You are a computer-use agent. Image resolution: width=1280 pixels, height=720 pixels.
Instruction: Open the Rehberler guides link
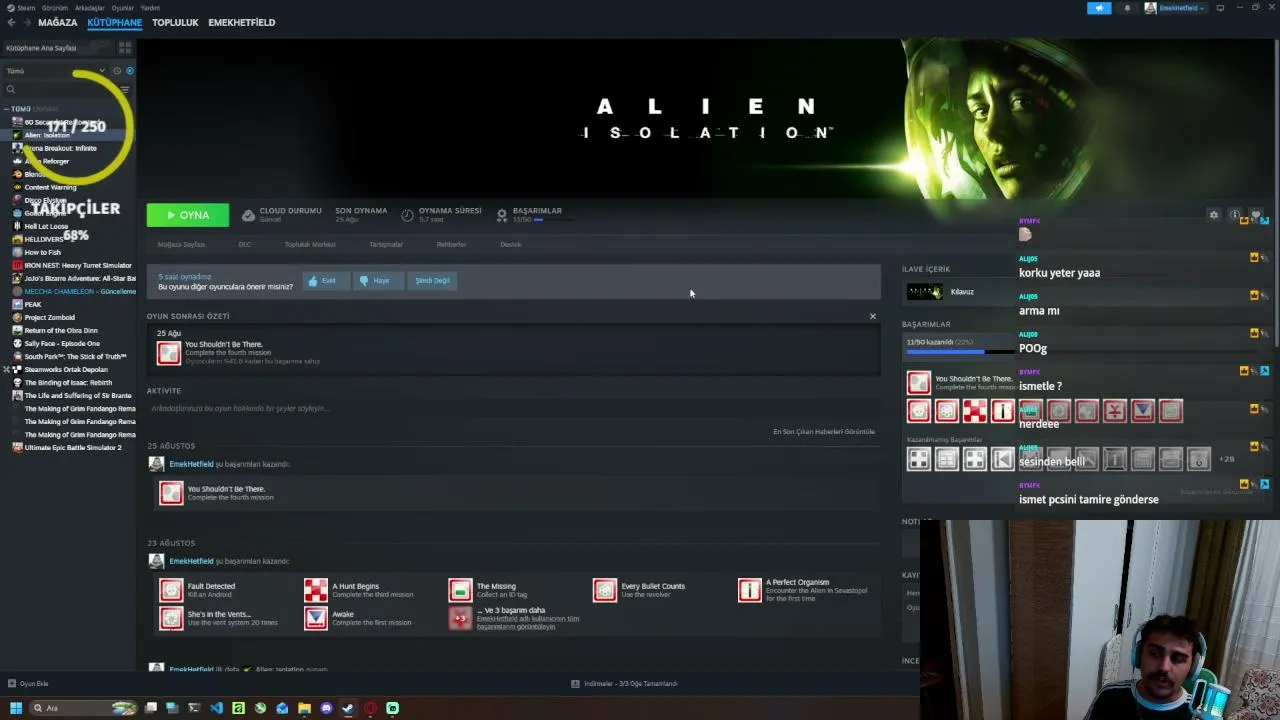coord(451,244)
